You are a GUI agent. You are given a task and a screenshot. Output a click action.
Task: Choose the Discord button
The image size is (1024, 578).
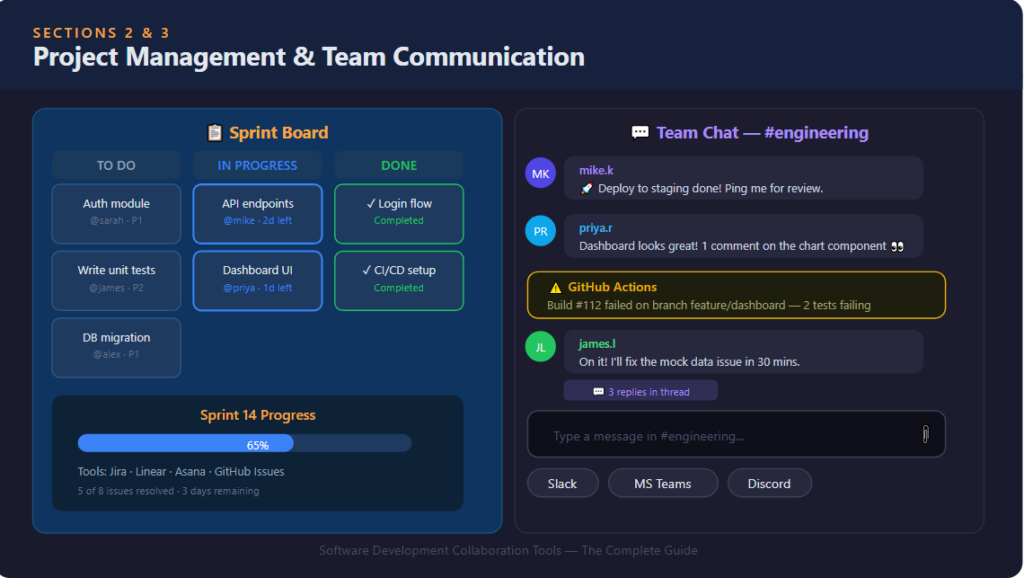pos(769,483)
